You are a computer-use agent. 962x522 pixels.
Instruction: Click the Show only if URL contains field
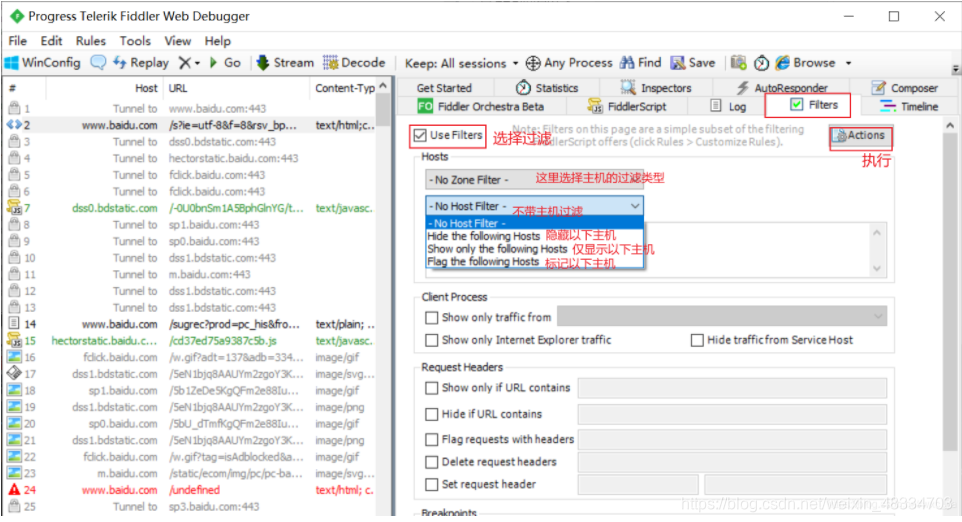(x=732, y=388)
